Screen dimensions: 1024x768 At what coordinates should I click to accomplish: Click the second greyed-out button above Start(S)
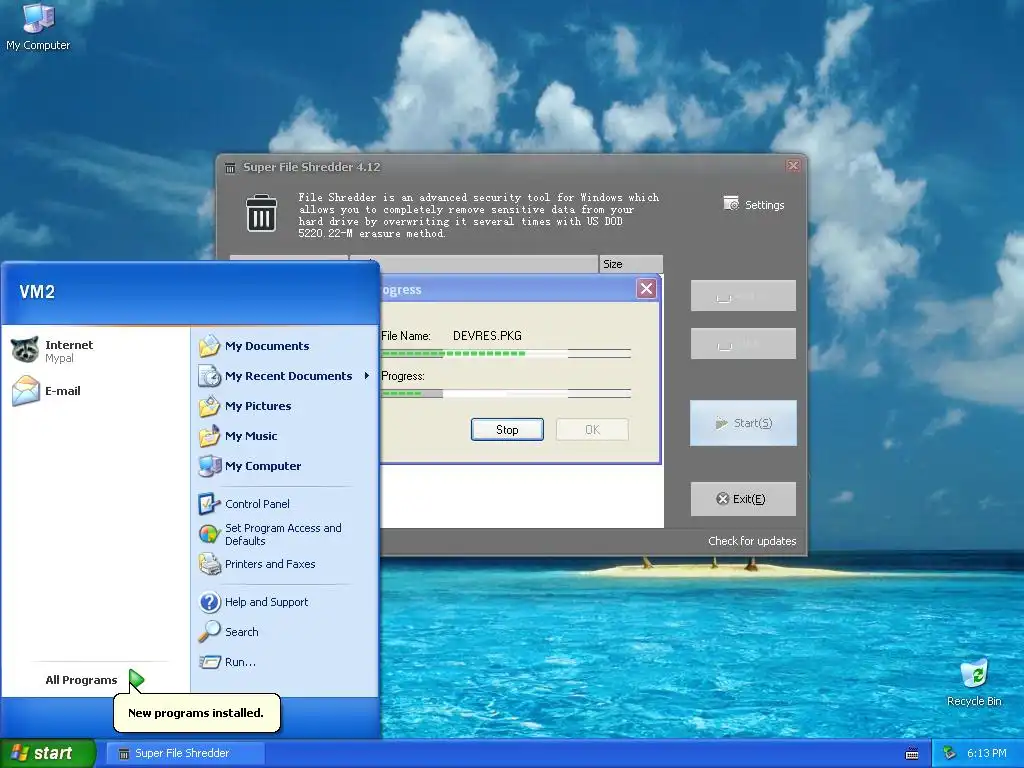(743, 344)
